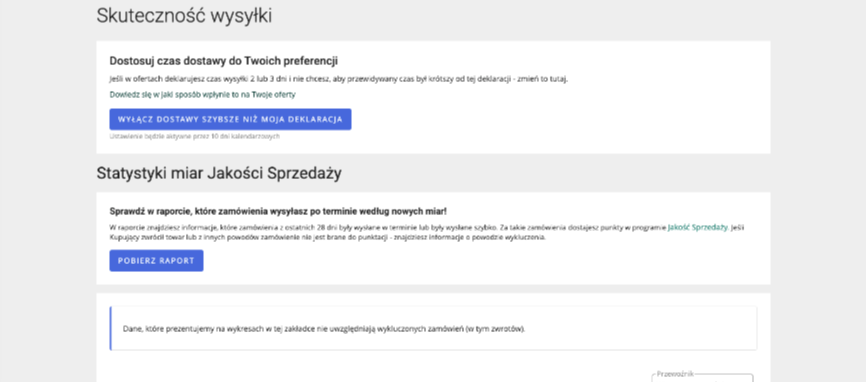Follow the Jakość Sprzedaży link

(698, 227)
